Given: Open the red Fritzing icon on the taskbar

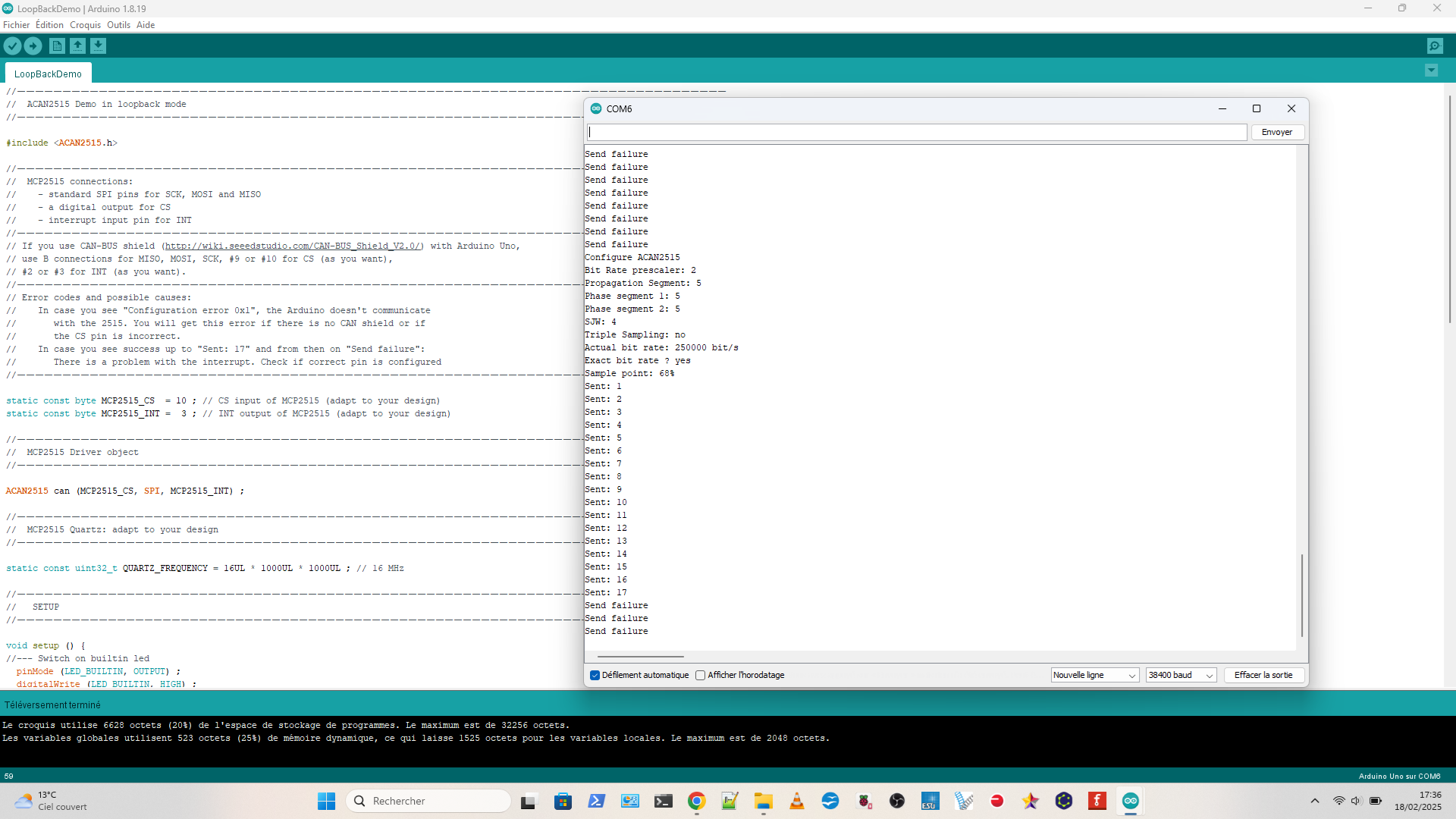Looking at the screenshot, I should (1097, 801).
